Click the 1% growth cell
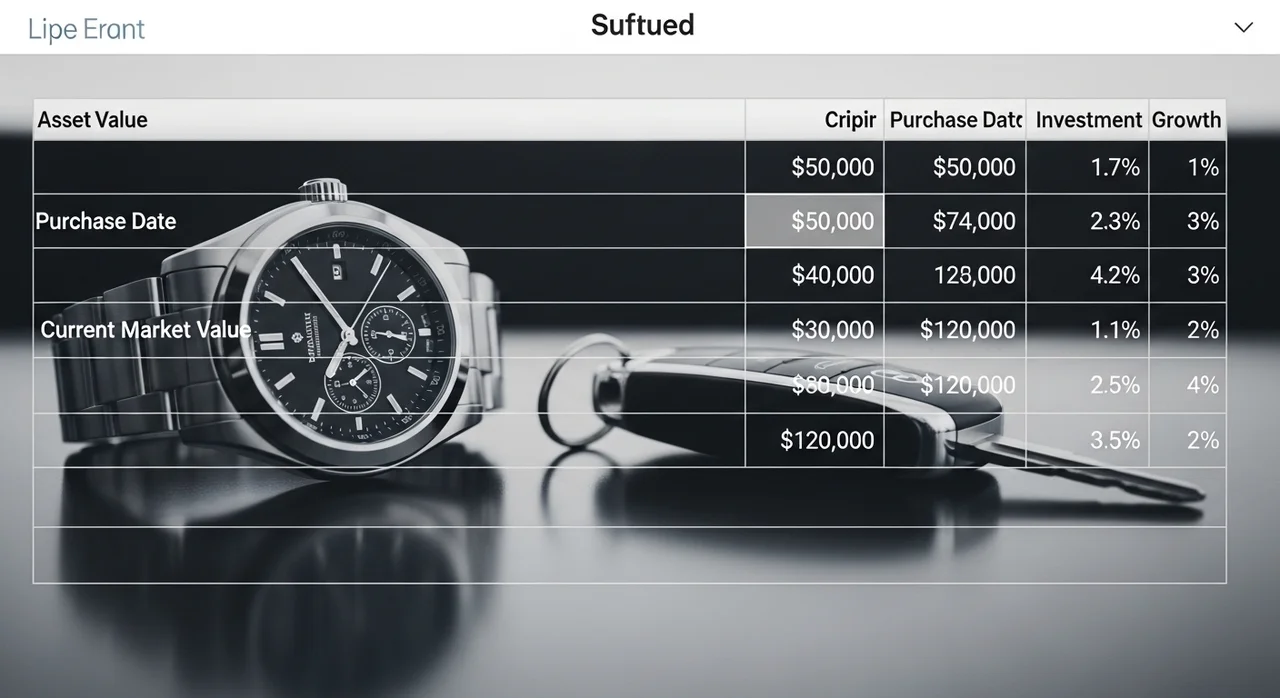Screen dimensions: 1280x698 pyautogui.click(x=1203, y=167)
